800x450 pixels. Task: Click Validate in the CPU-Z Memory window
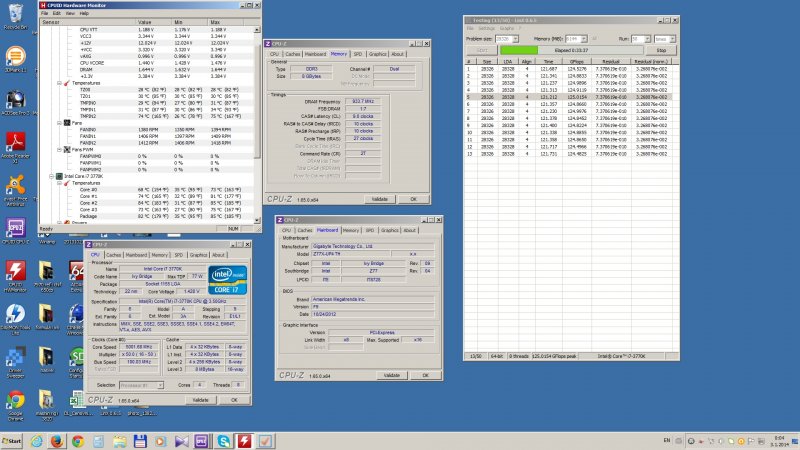coord(380,199)
